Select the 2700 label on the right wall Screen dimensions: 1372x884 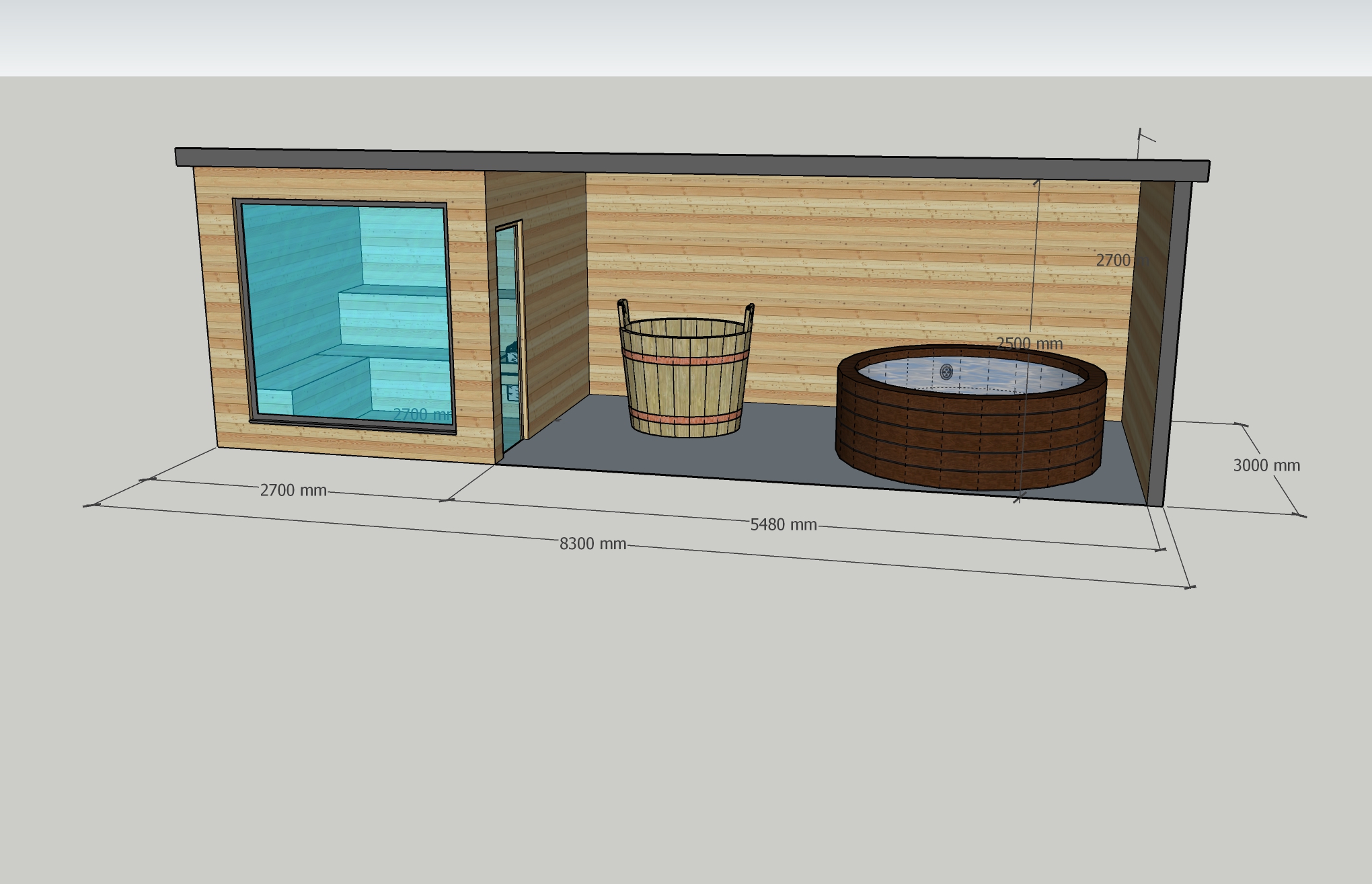point(1113,260)
